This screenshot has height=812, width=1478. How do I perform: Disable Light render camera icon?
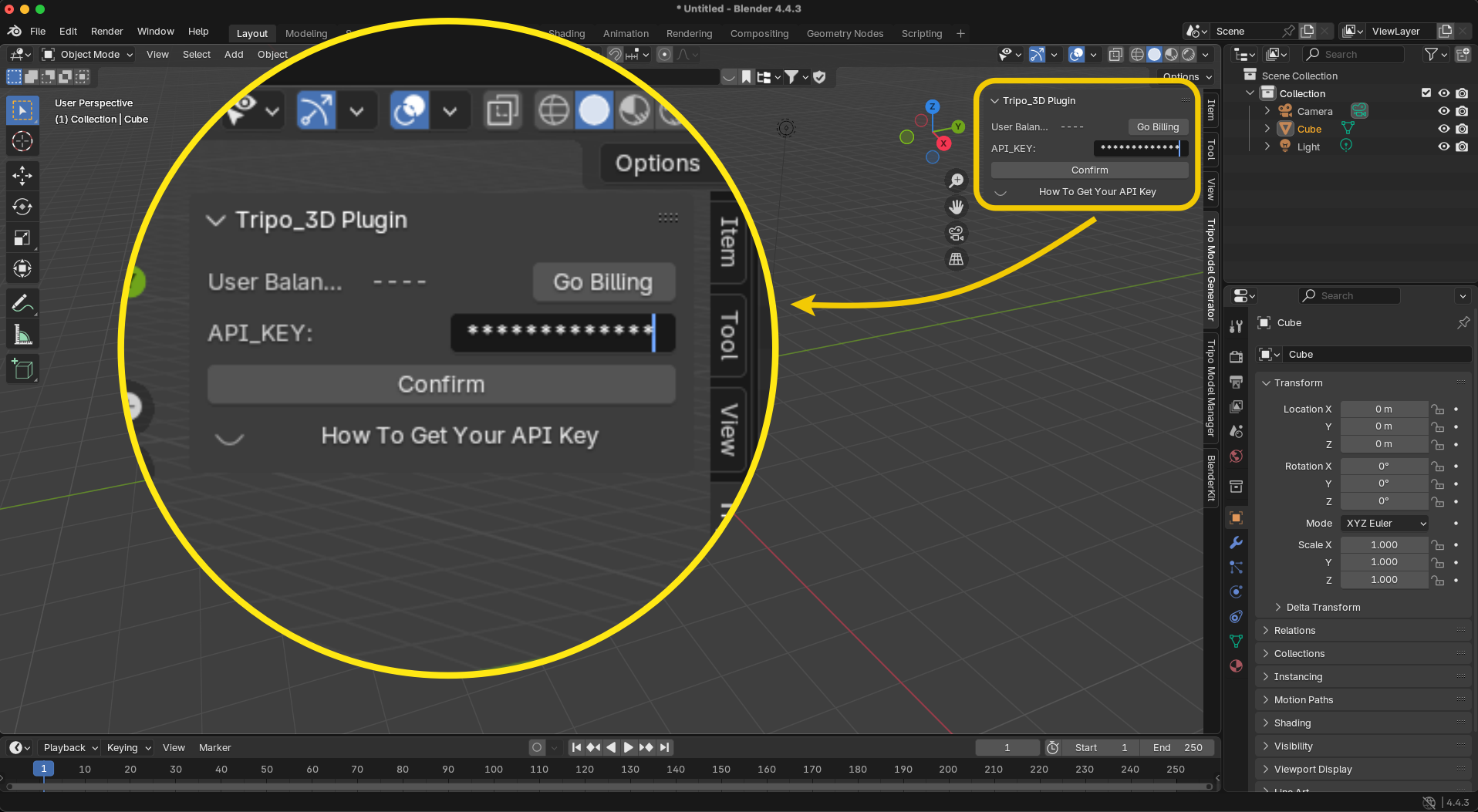[x=1462, y=147]
